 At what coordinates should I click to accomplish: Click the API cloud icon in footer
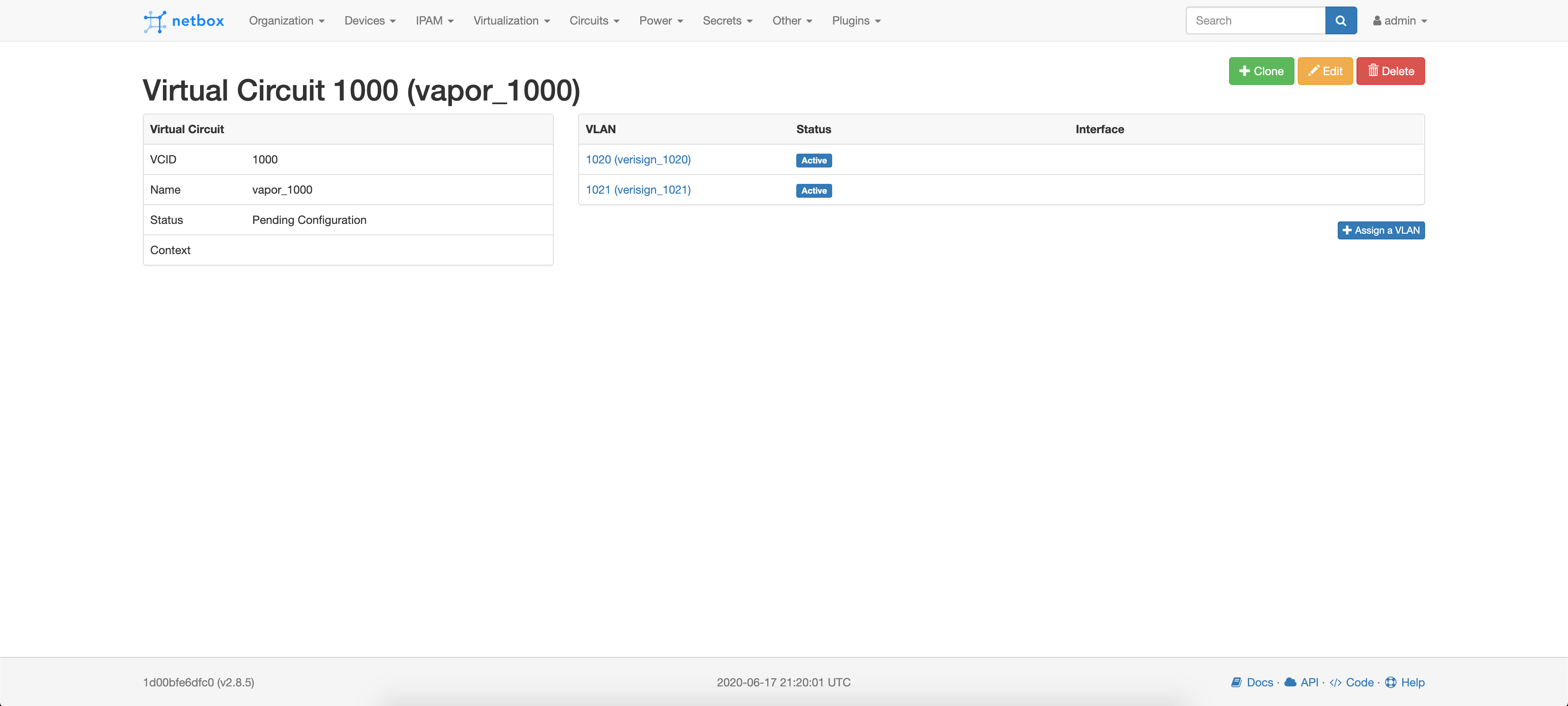click(1290, 682)
